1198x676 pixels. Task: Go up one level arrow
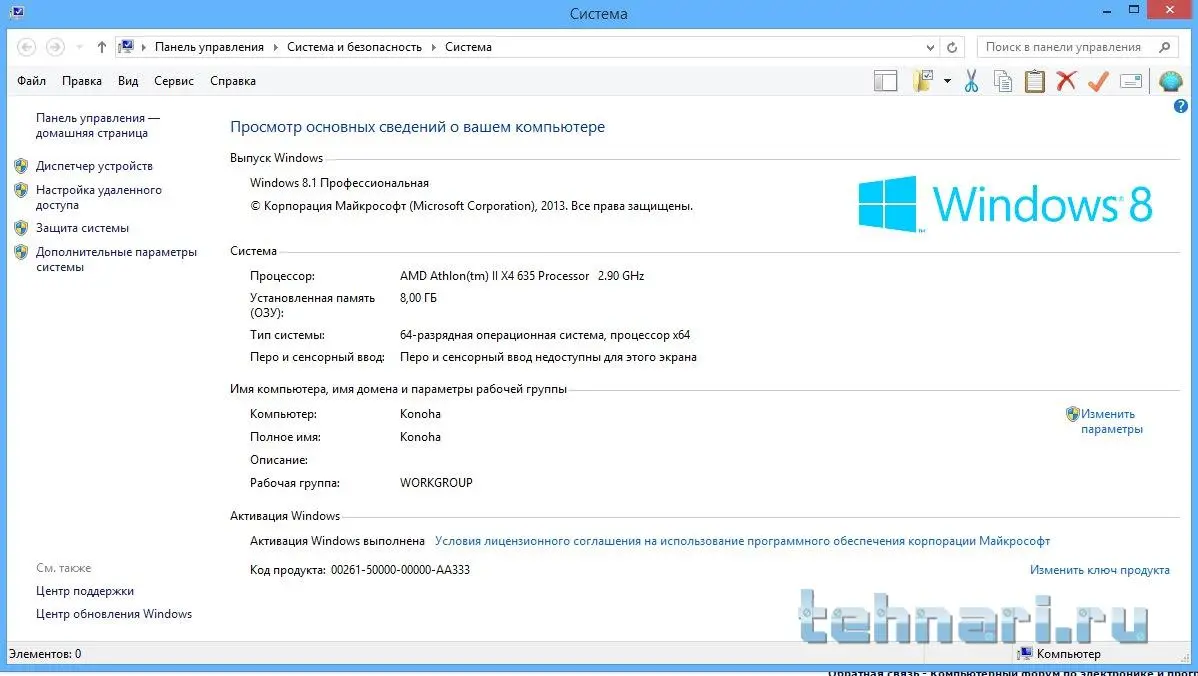102,47
